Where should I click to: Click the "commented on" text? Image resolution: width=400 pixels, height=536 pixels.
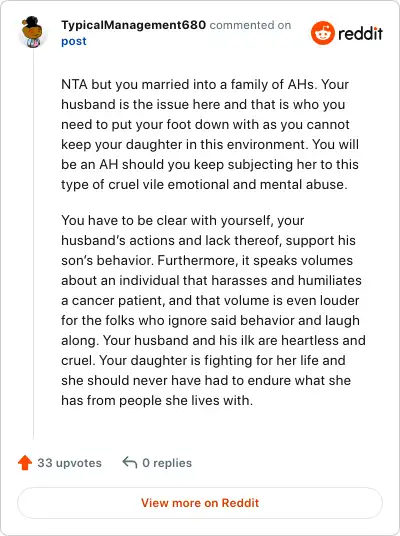coord(250,25)
